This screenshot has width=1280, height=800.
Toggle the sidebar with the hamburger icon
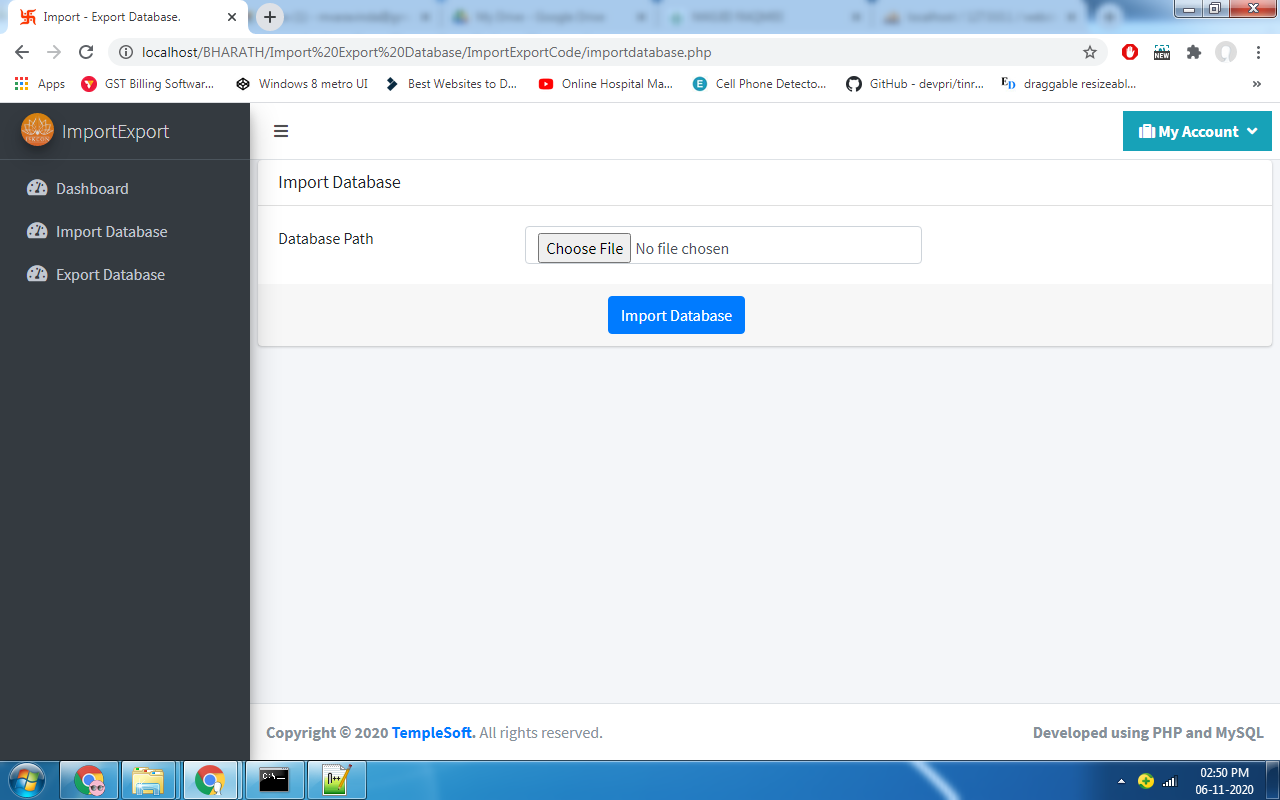pos(281,131)
